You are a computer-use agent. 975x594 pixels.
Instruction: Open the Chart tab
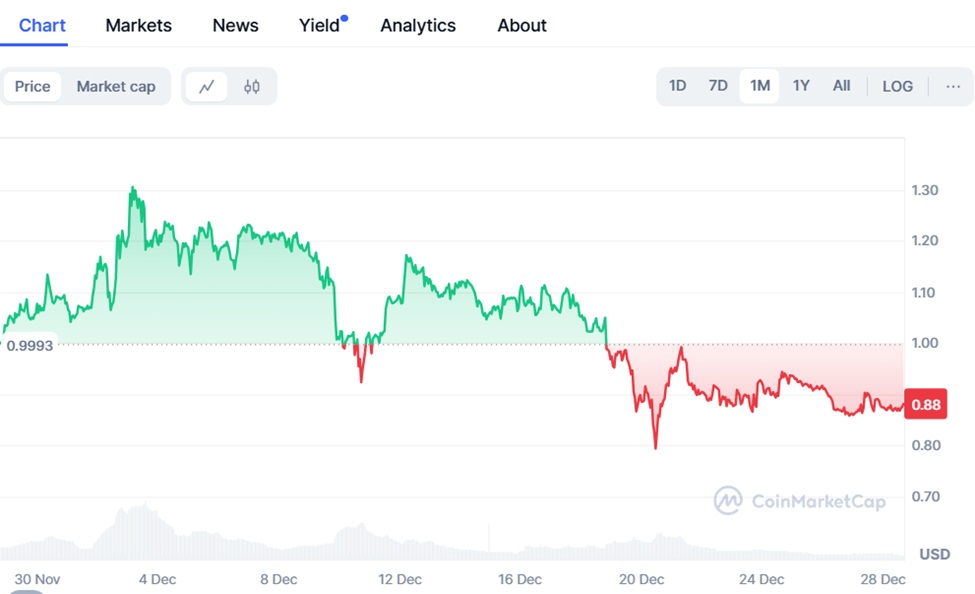pyautogui.click(x=42, y=25)
